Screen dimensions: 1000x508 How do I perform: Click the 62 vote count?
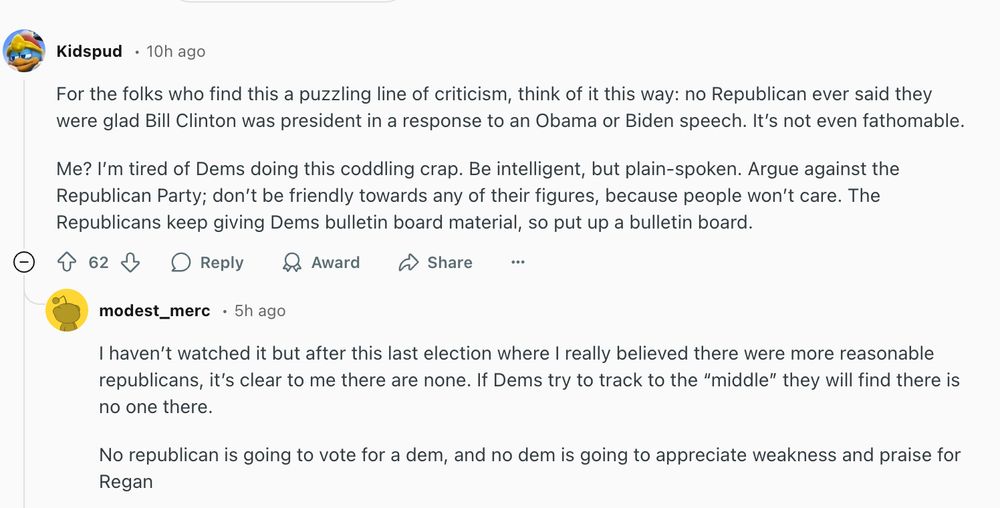98,262
